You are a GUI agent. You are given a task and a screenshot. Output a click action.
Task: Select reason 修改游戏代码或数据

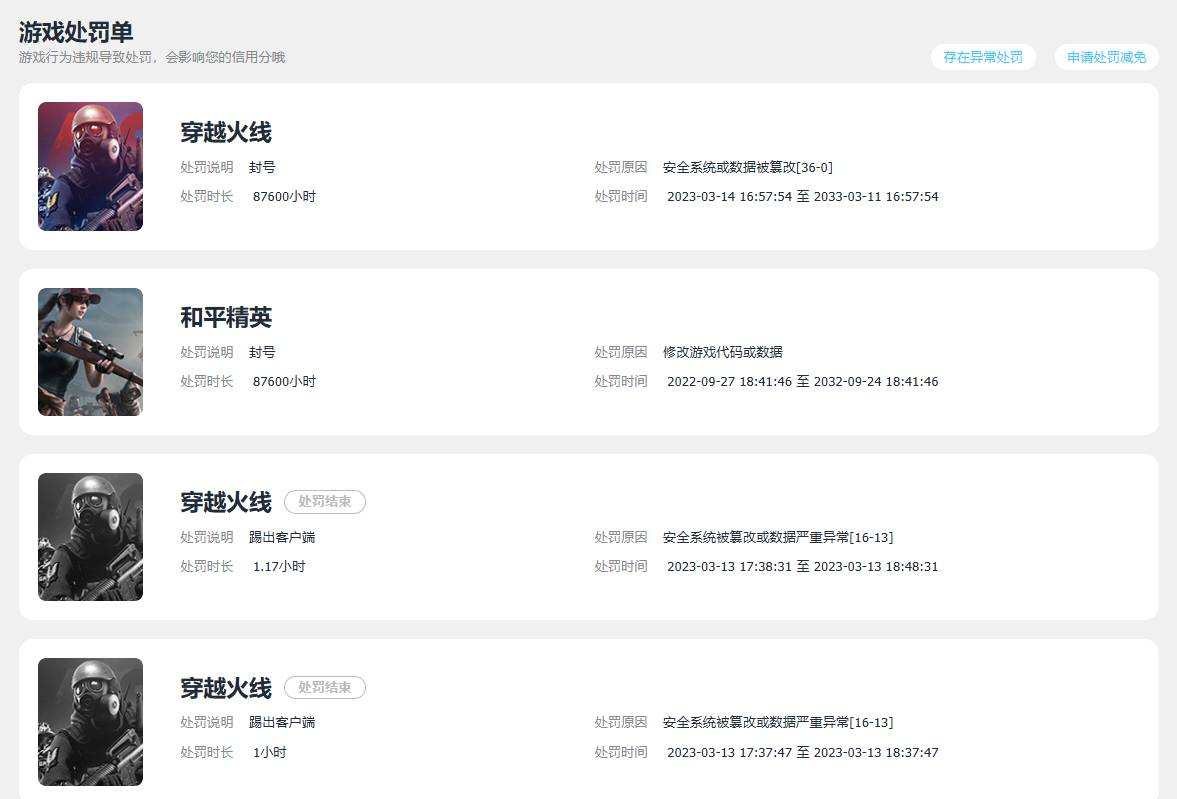pos(722,352)
